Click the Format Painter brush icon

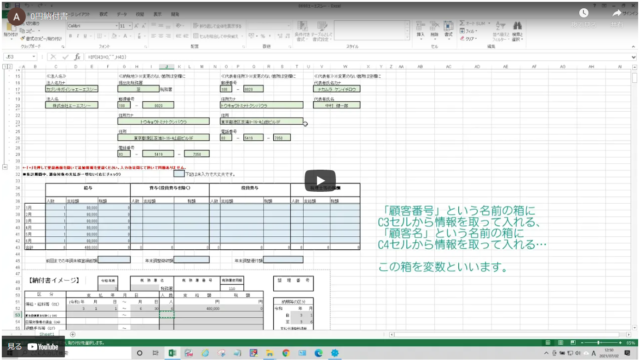pyautogui.click(x=23, y=39)
